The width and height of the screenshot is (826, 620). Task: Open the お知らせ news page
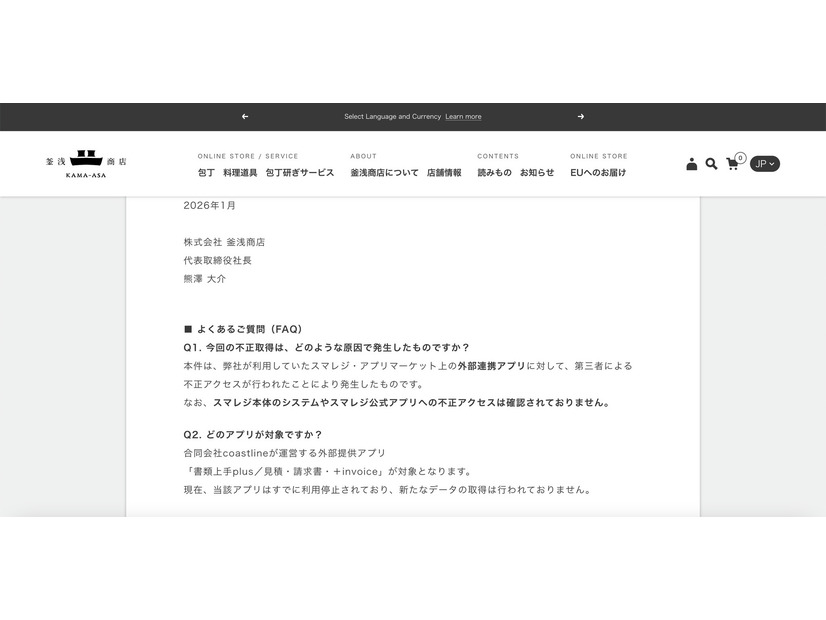[539, 171]
